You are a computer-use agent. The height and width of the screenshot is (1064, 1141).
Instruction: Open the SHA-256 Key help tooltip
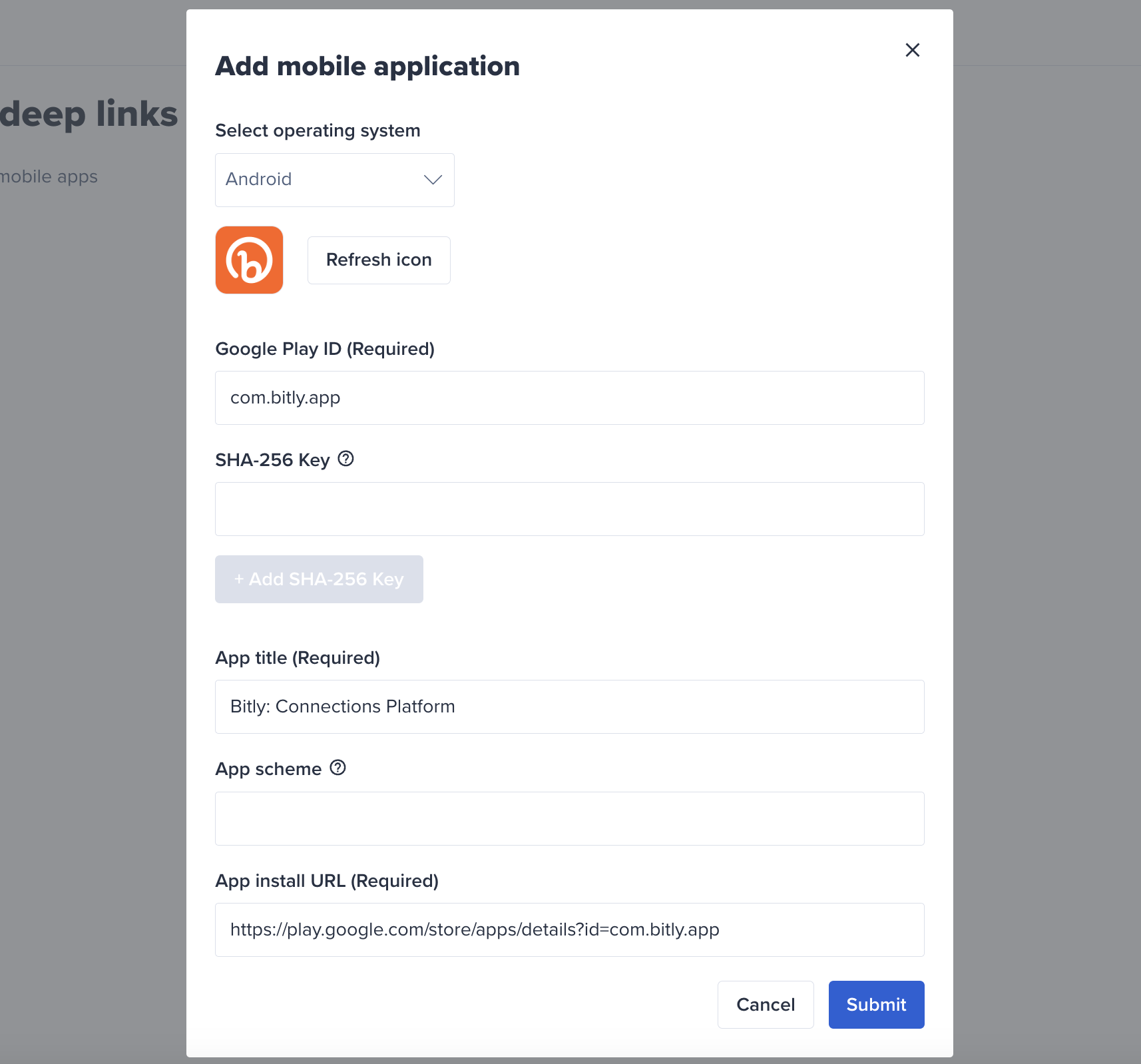(345, 458)
